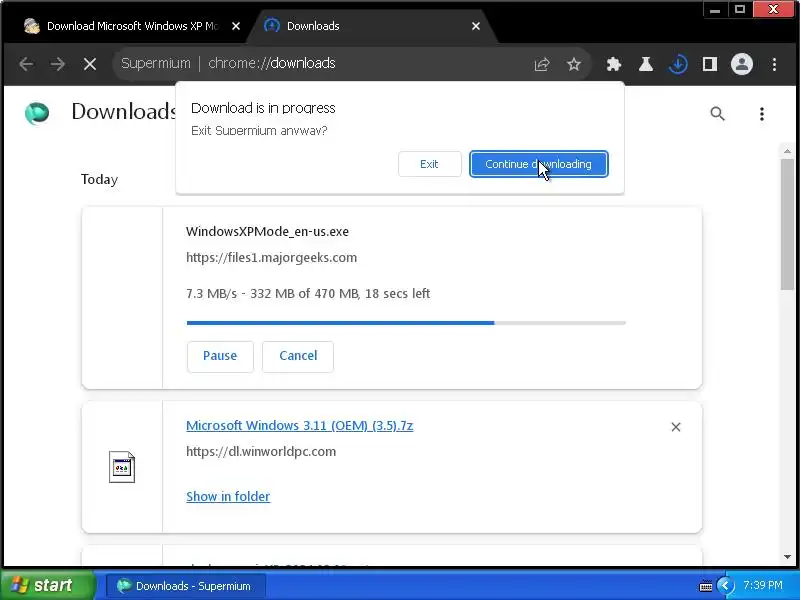Maximize the Supermium window
The width and height of the screenshot is (800, 600).
[740, 9]
